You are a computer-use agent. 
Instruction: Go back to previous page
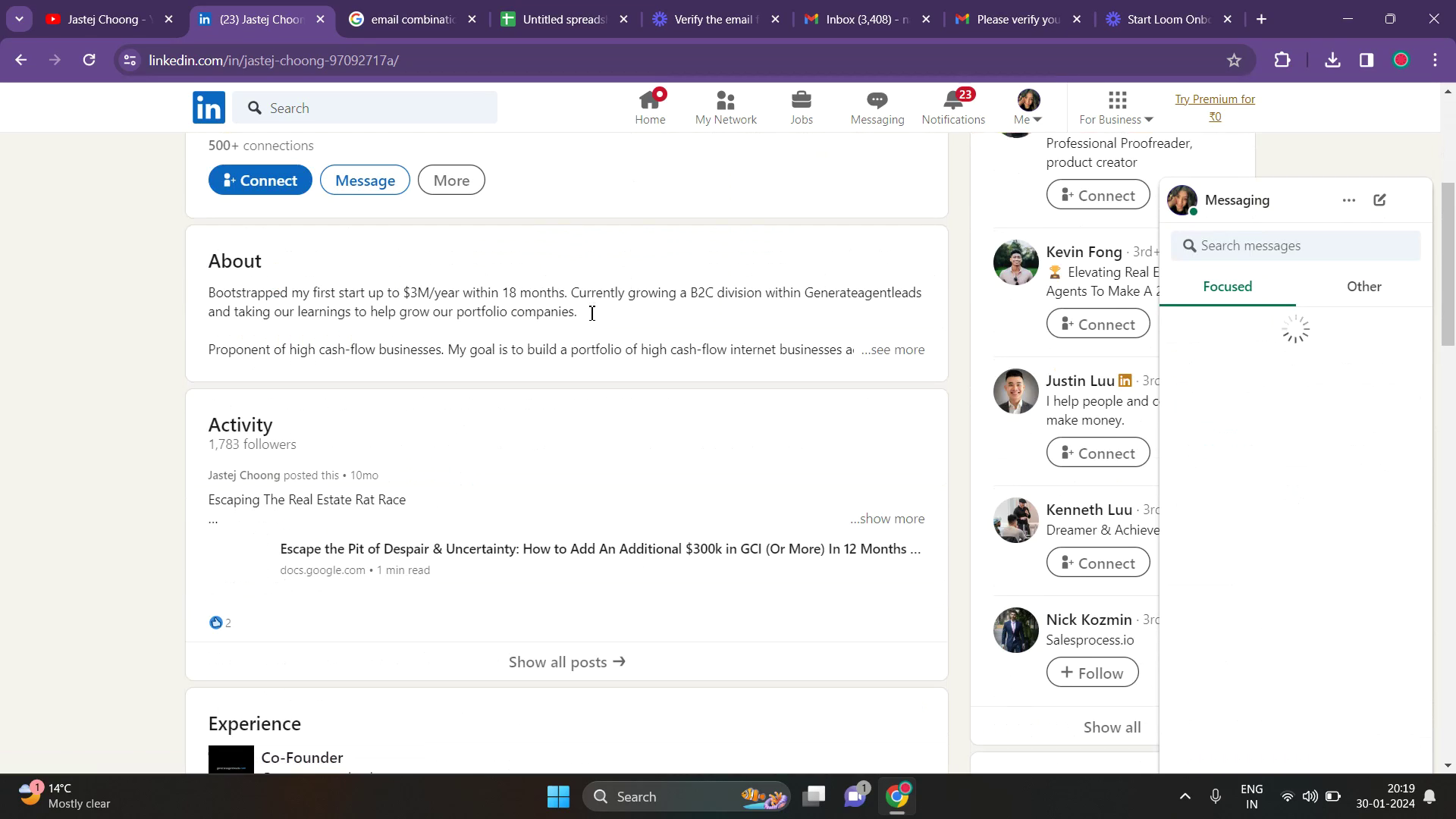21,61
